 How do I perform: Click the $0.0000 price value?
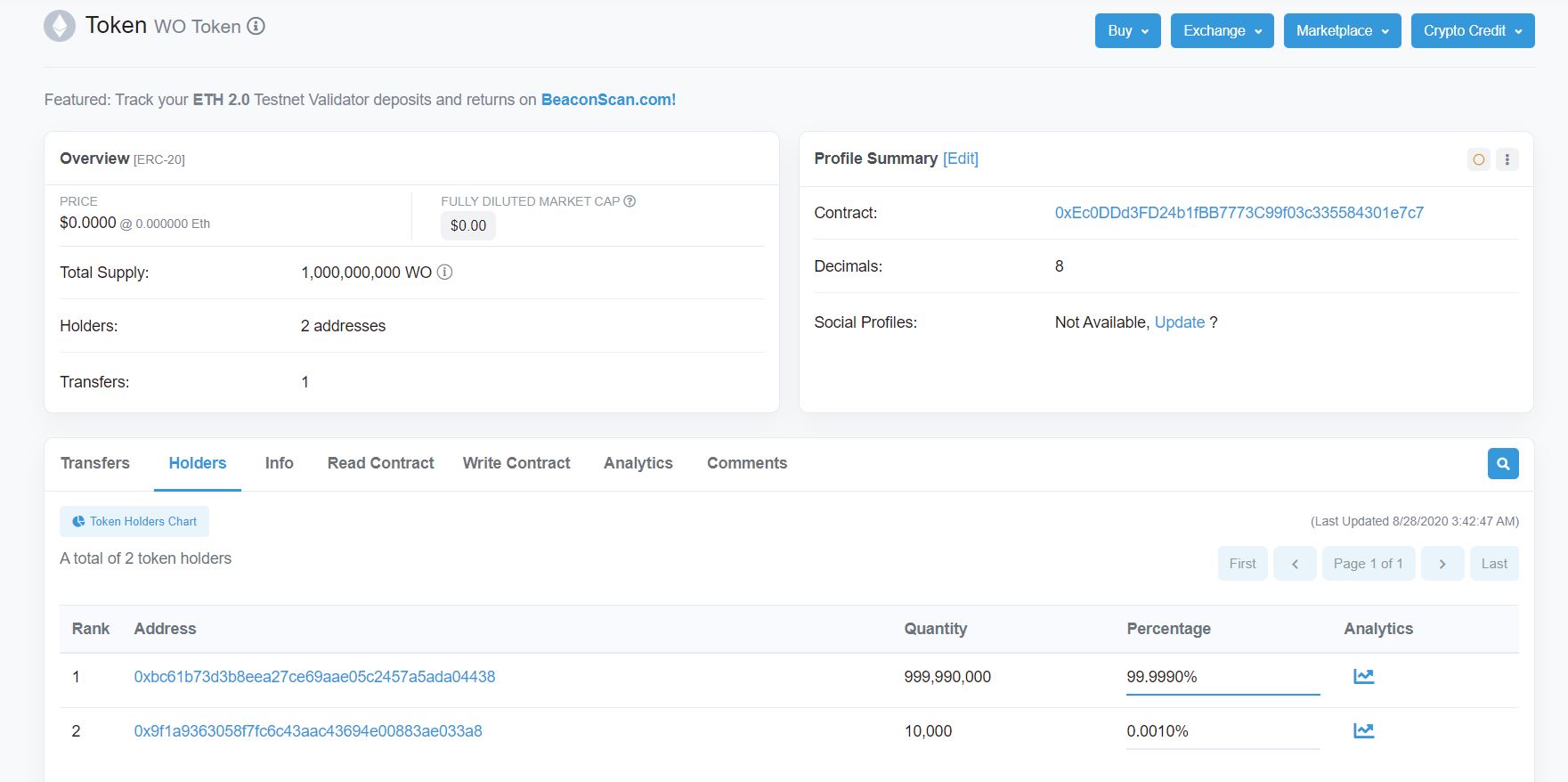coord(88,223)
